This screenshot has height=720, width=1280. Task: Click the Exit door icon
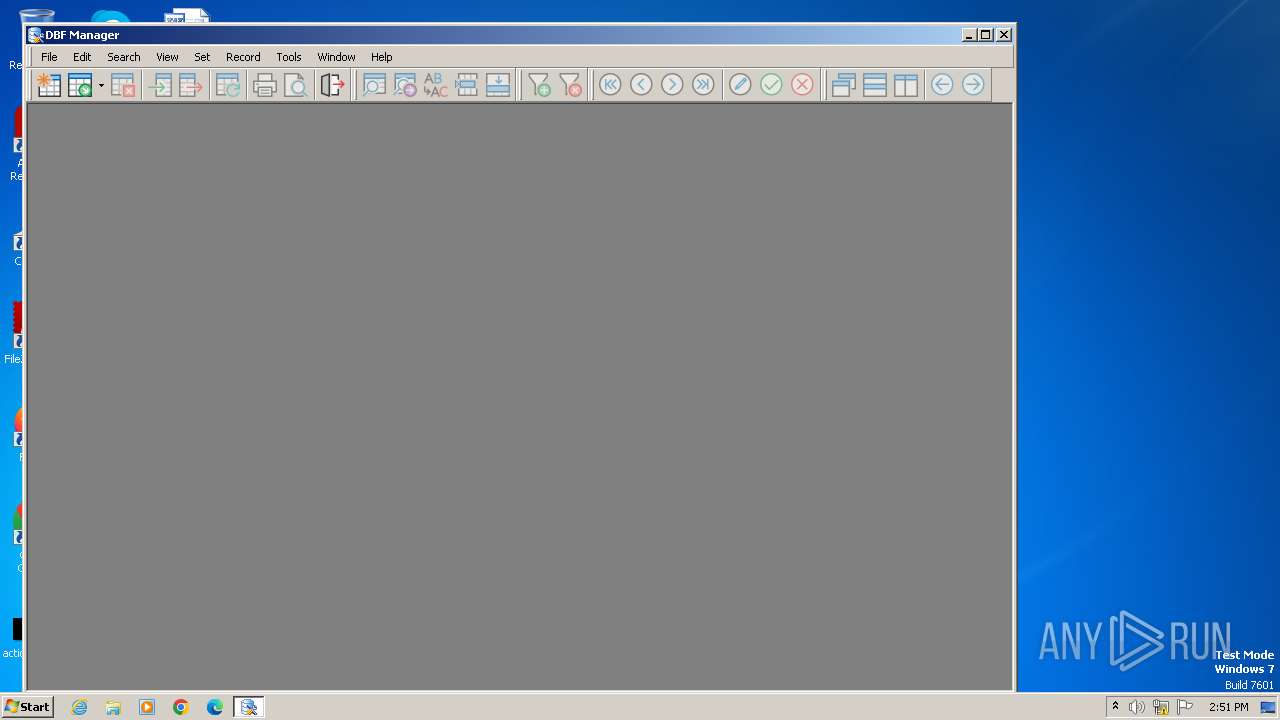[333, 85]
